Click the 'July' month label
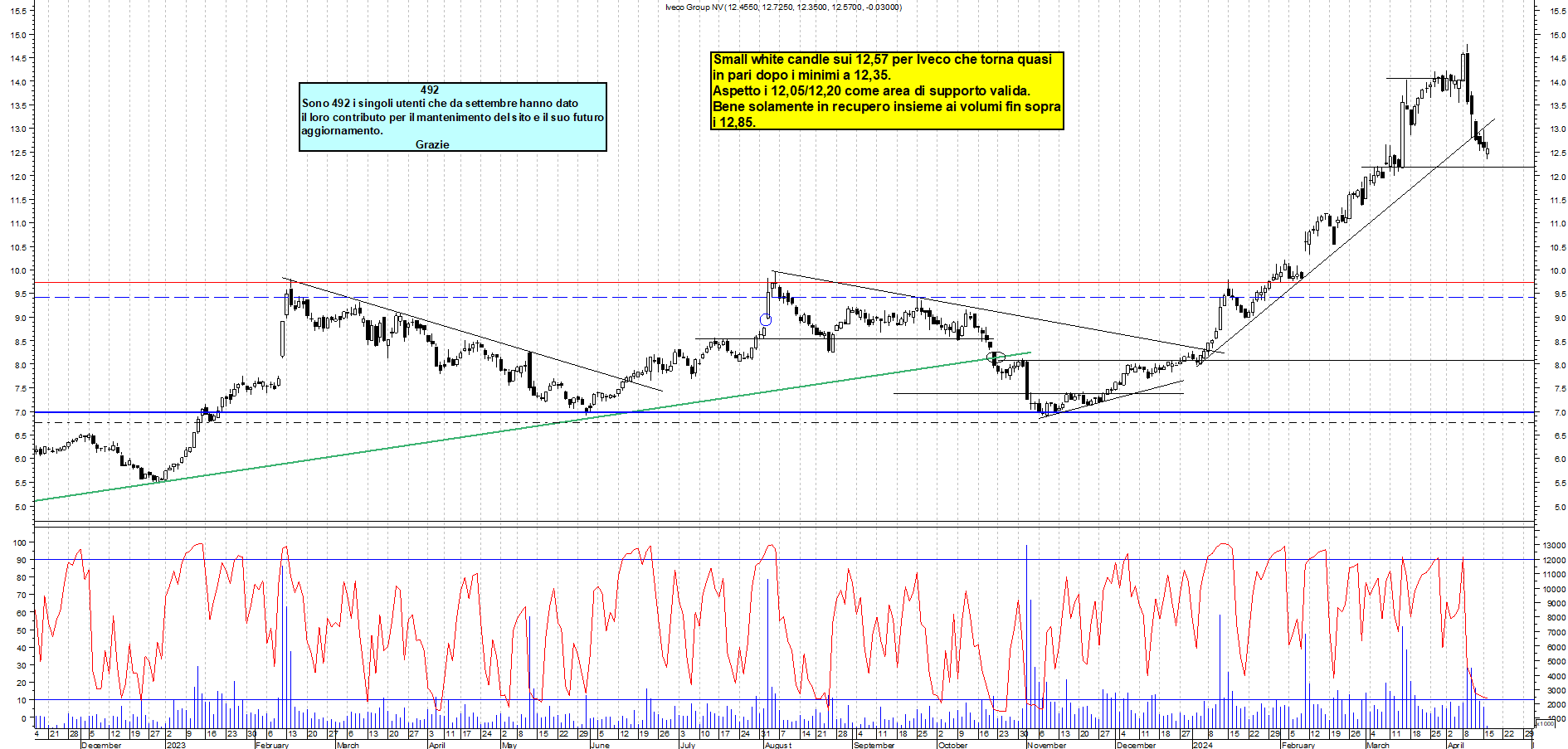1568x749 pixels. click(688, 745)
